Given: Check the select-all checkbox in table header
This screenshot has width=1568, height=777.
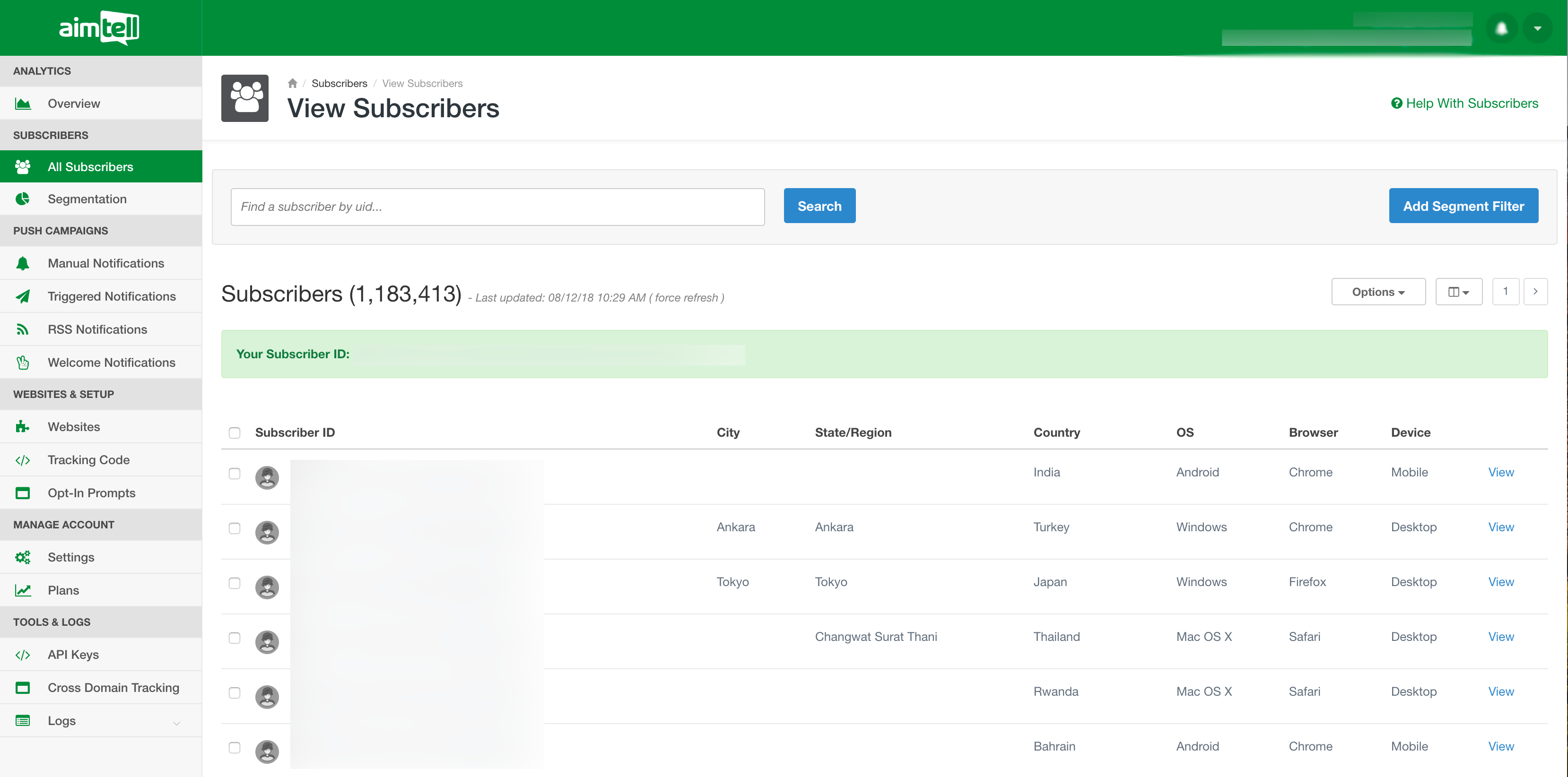Looking at the screenshot, I should (x=235, y=432).
